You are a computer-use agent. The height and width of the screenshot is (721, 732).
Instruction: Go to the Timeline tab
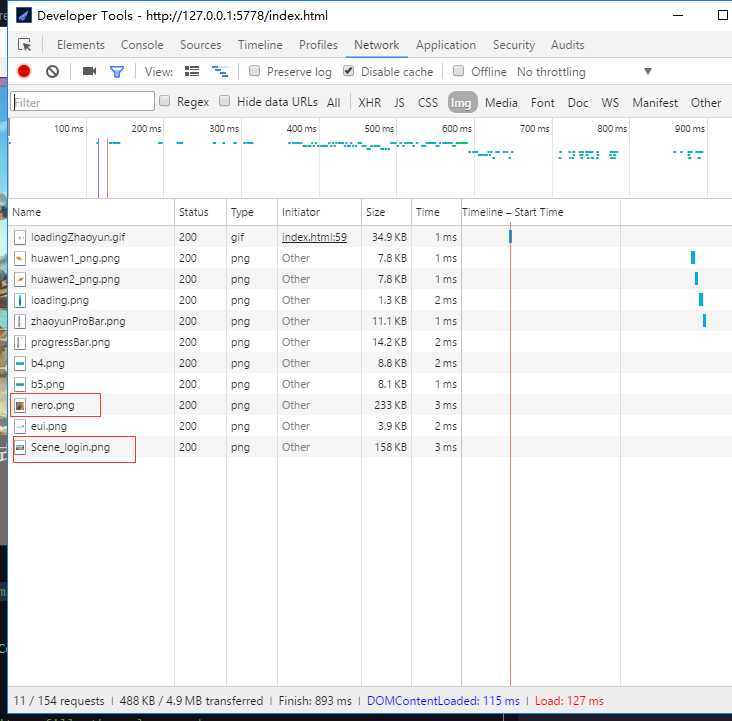point(260,45)
